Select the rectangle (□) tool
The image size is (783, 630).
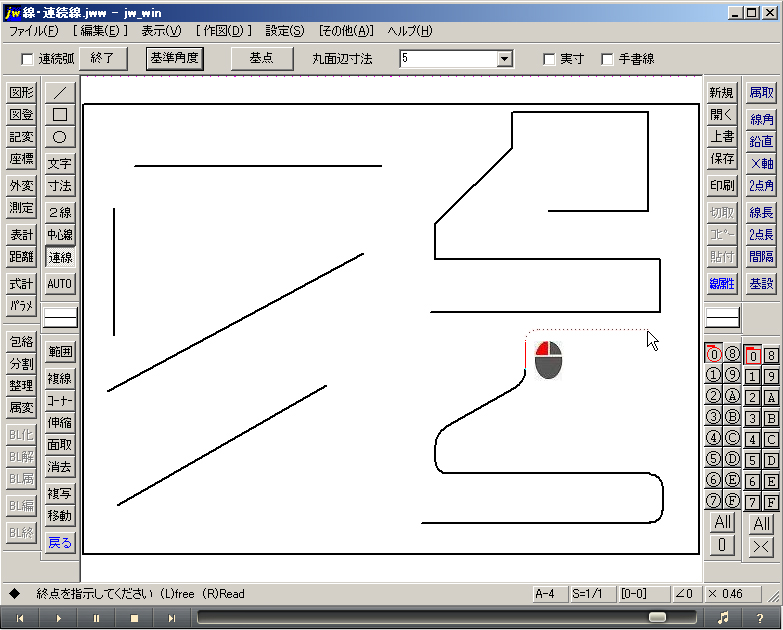pyautogui.click(x=60, y=114)
